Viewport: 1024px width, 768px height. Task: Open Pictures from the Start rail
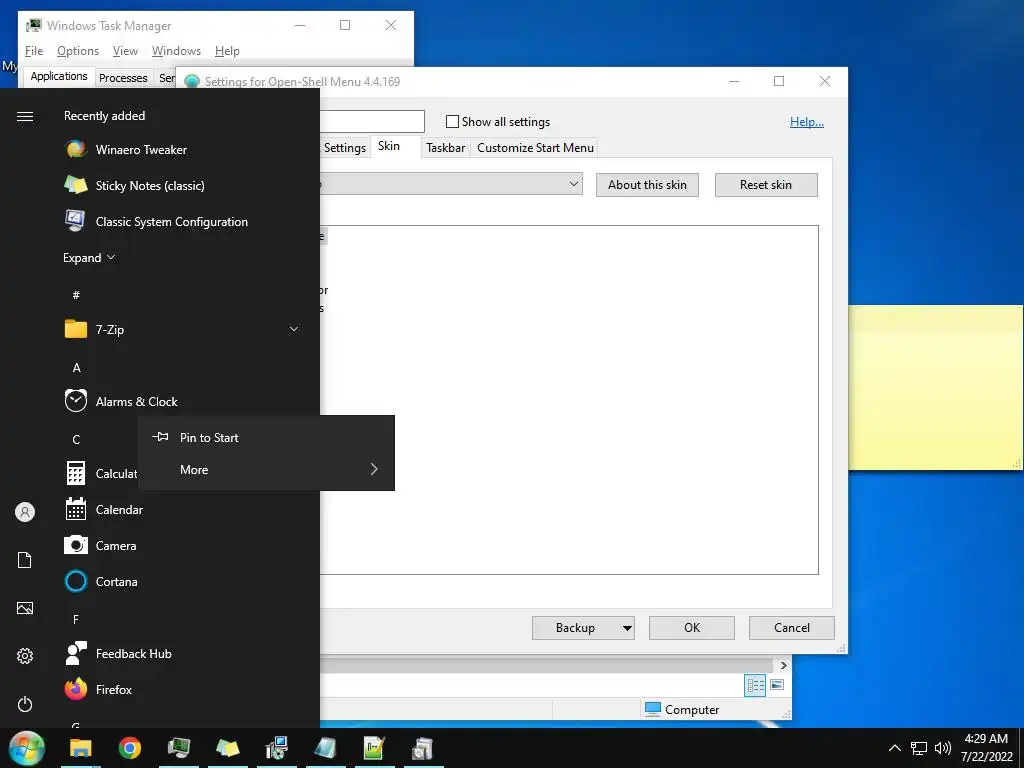coord(25,608)
